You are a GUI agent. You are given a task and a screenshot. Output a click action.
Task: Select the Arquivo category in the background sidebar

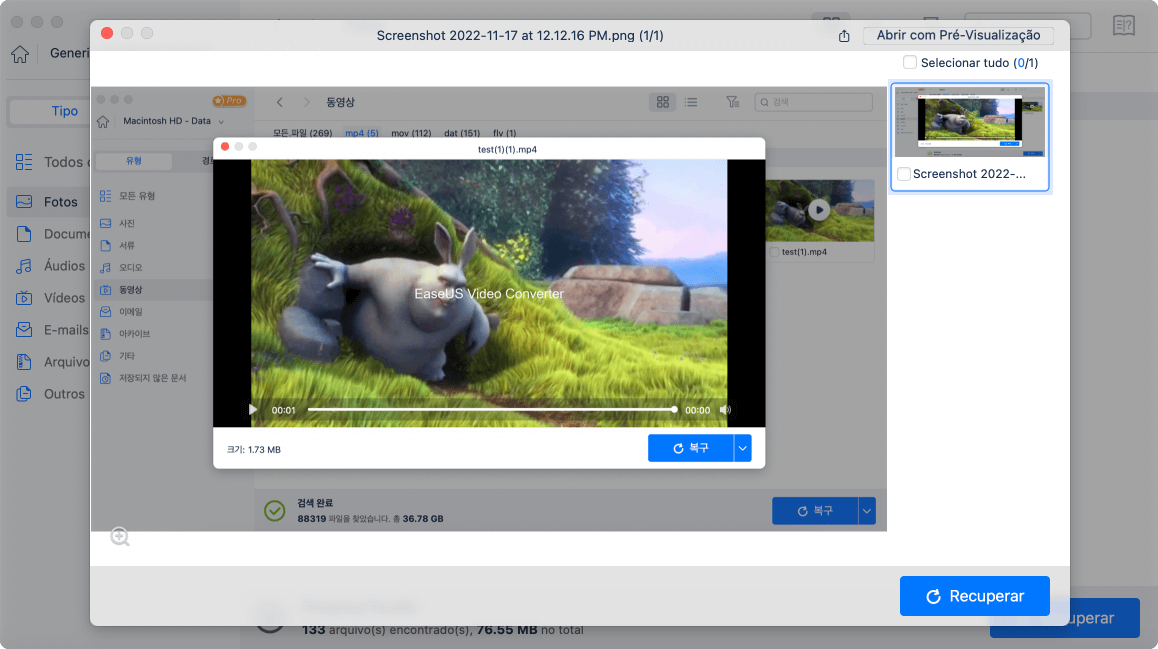click(x=50, y=362)
